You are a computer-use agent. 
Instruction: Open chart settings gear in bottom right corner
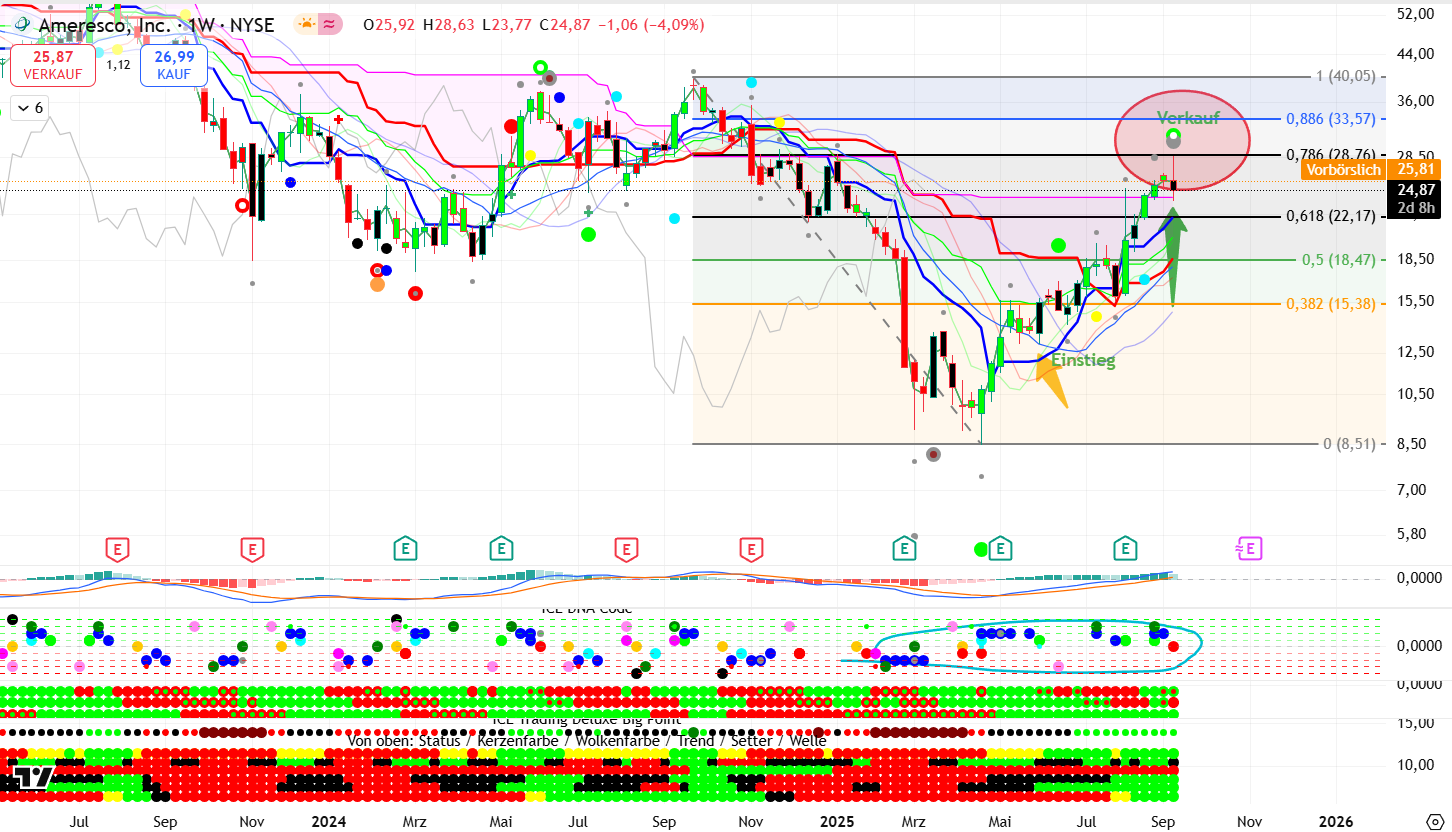point(1435,820)
